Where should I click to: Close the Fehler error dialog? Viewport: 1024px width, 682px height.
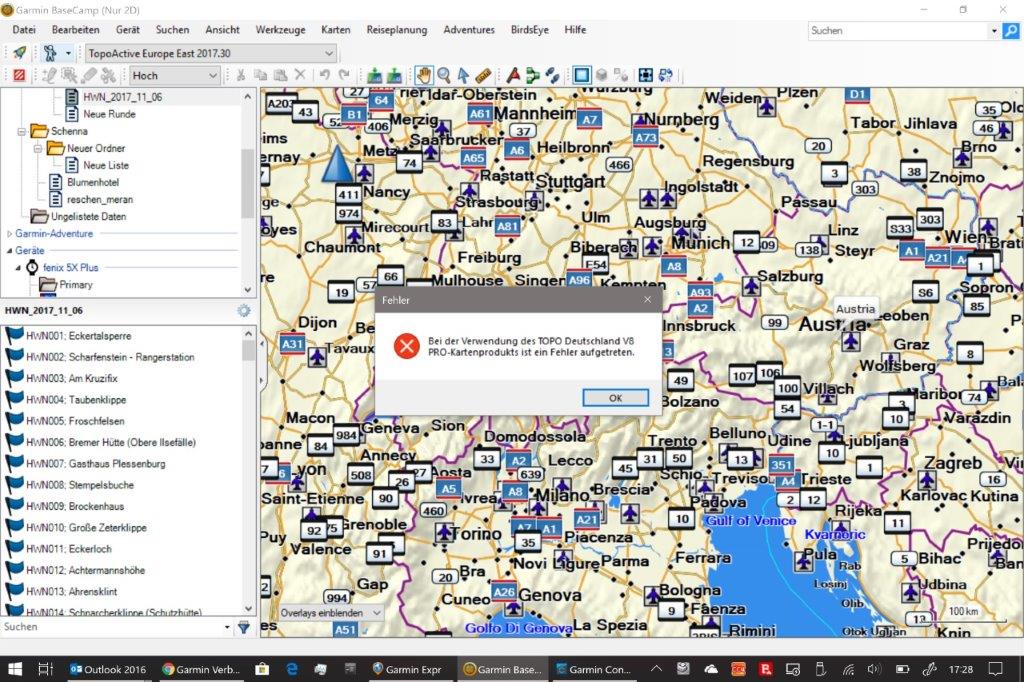(x=647, y=300)
